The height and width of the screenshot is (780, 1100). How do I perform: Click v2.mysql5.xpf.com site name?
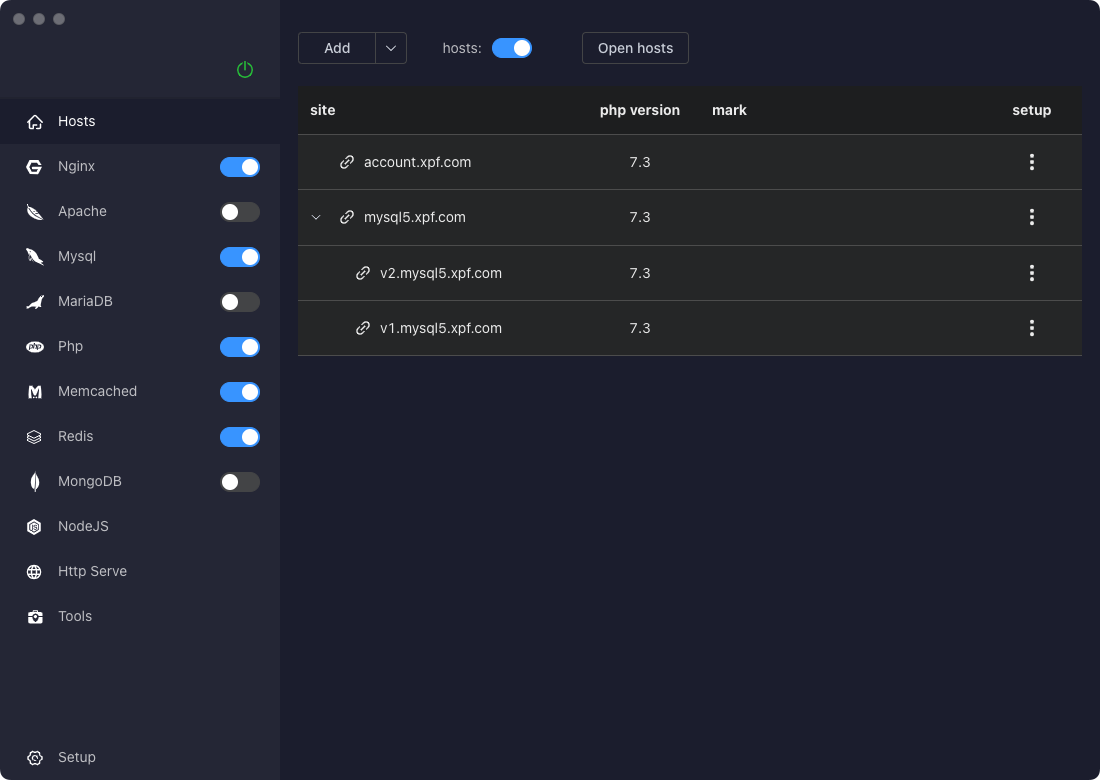[441, 273]
